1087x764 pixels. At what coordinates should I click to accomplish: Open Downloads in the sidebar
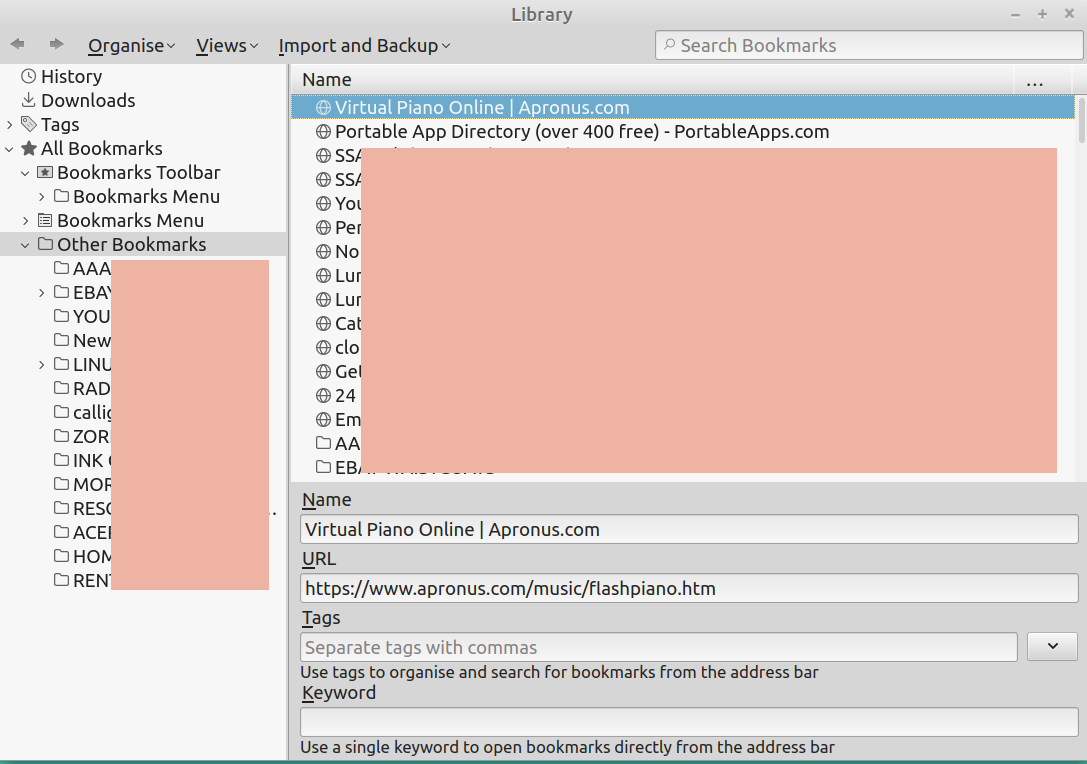tap(87, 101)
